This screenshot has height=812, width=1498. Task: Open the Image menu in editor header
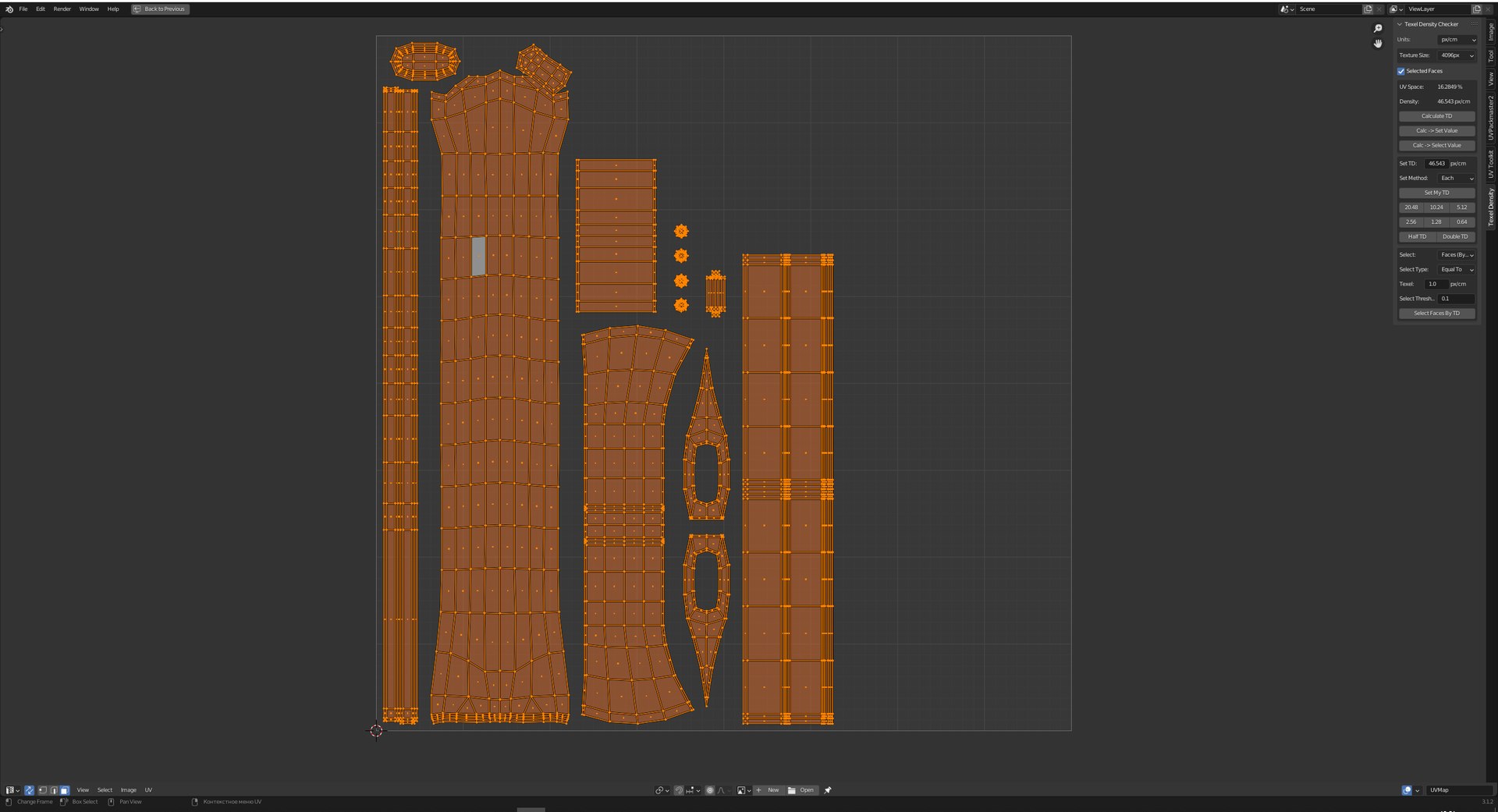pyautogui.click(x=128, y=790)
